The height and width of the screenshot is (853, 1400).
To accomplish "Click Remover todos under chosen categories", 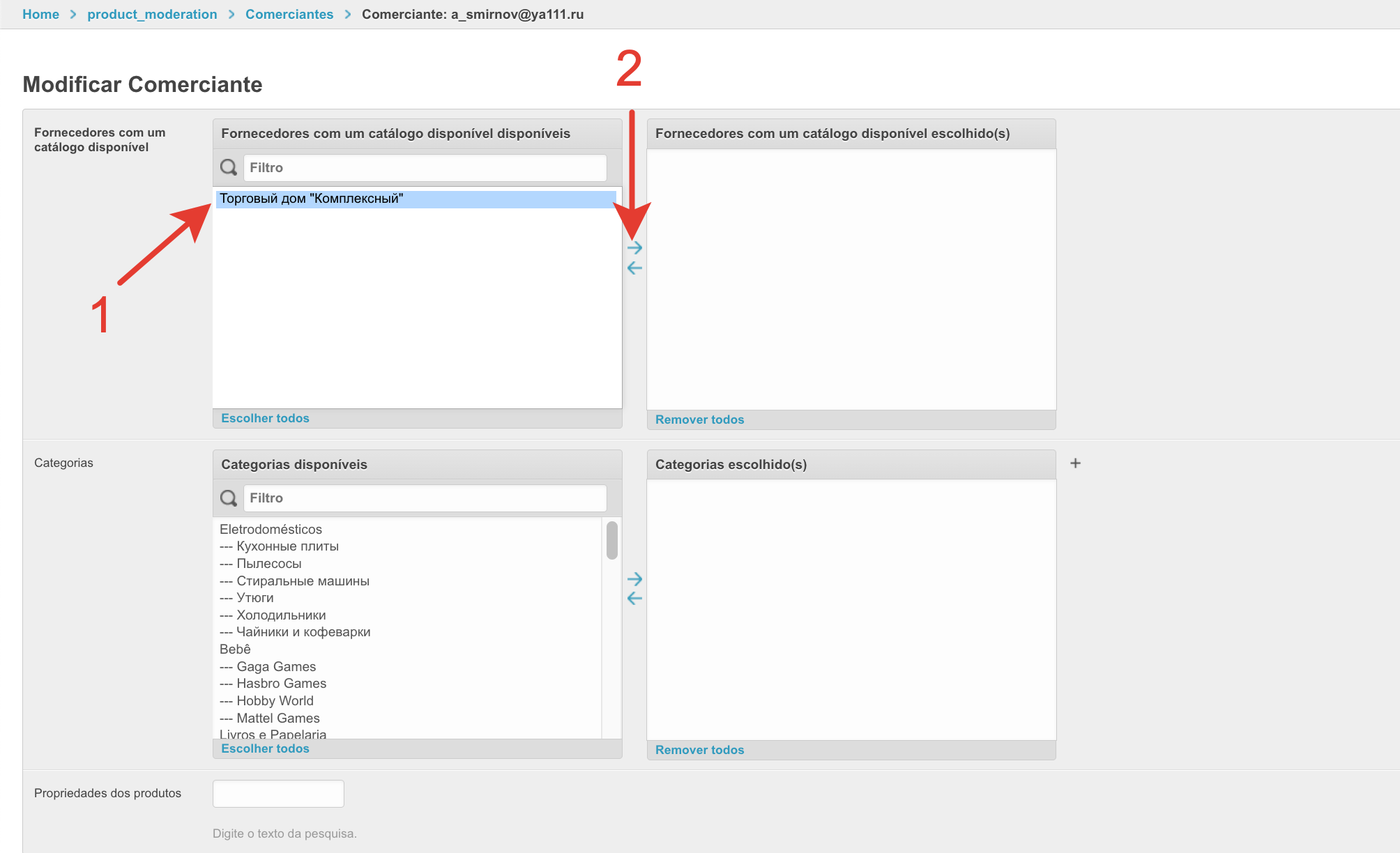I will pos(699,750).
